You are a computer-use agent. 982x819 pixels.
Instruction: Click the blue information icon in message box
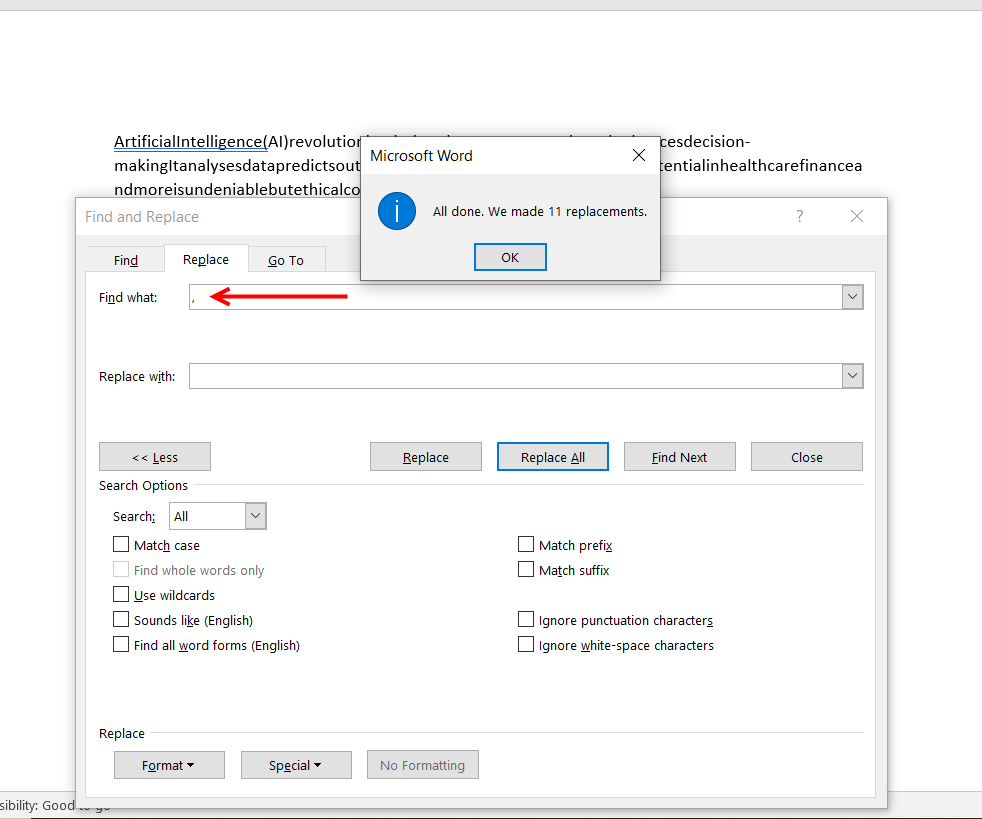tap(397, 212)
